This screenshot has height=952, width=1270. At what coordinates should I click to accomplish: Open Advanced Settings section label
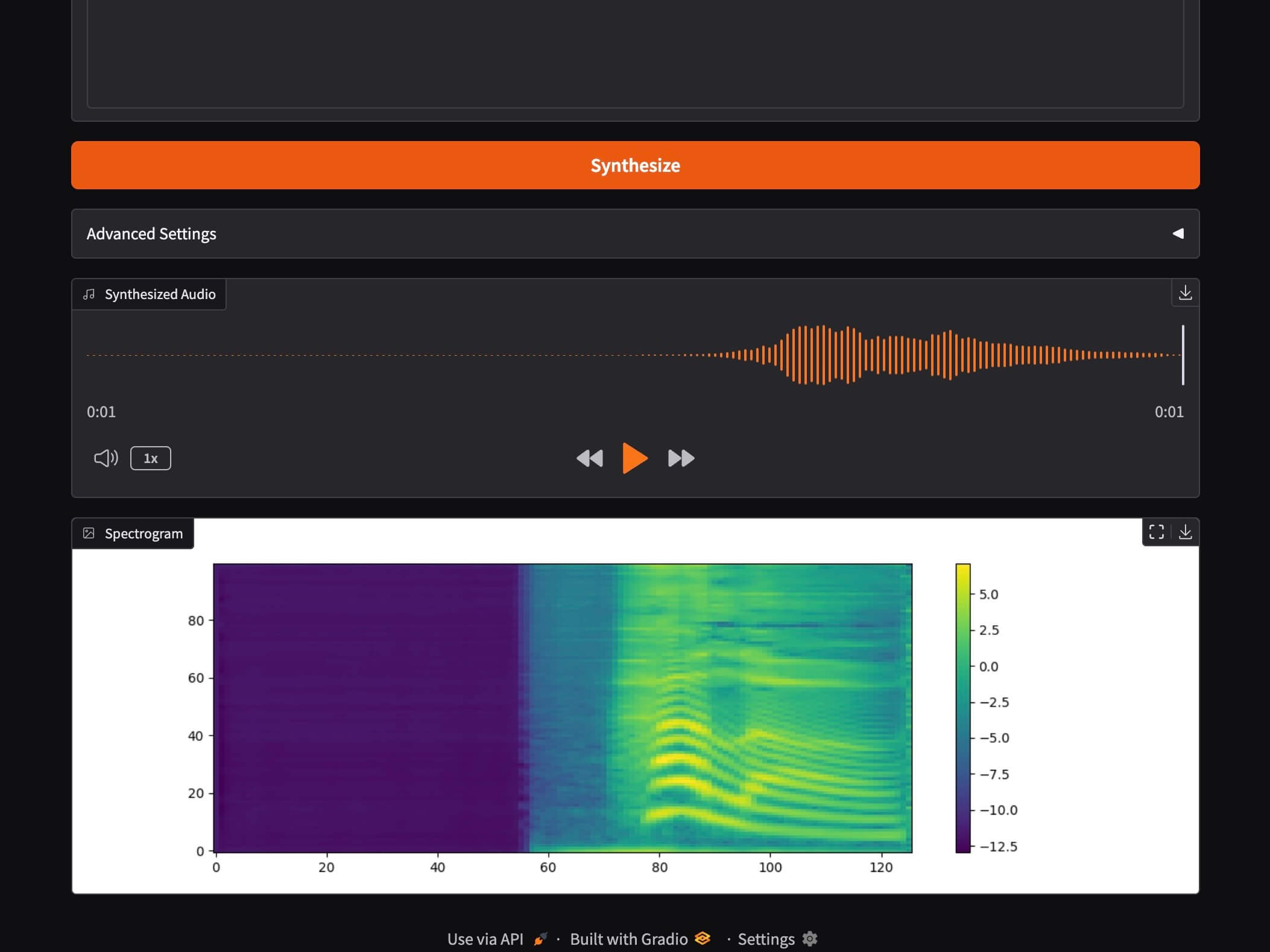[151, 234]
